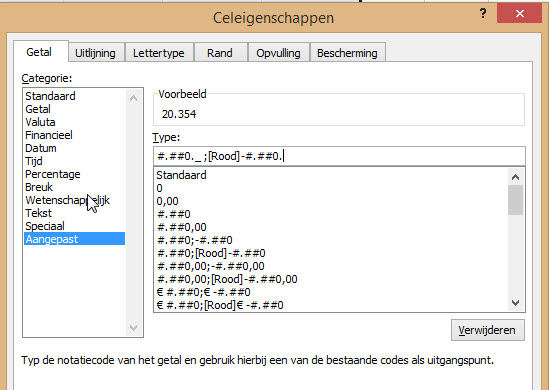Open the Bescherming tab

tap(347, 53)
